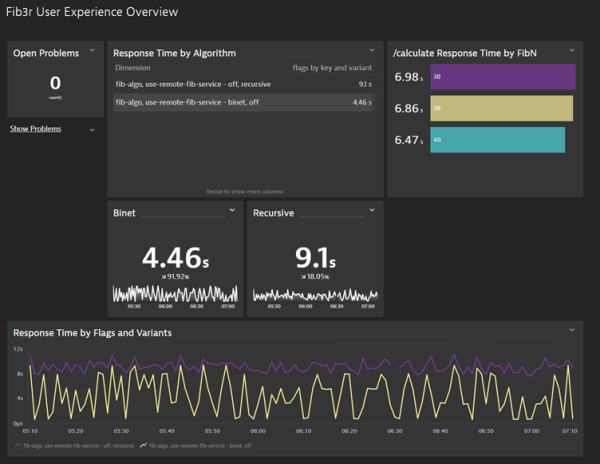
Task: Click the 06:00 time label on main chart
Action: (258, 431)
